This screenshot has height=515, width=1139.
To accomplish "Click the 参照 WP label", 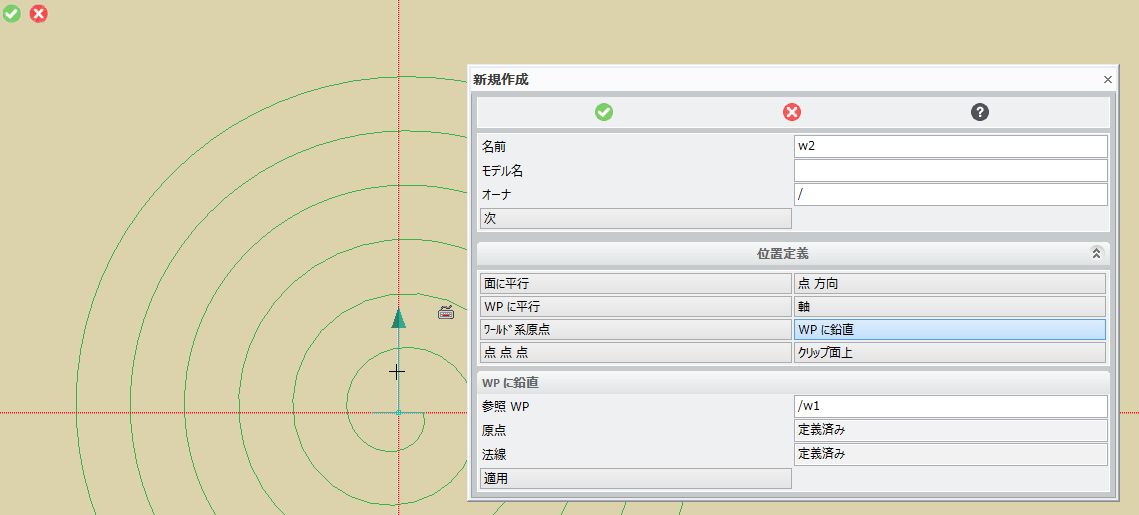I will pos(506,407).
